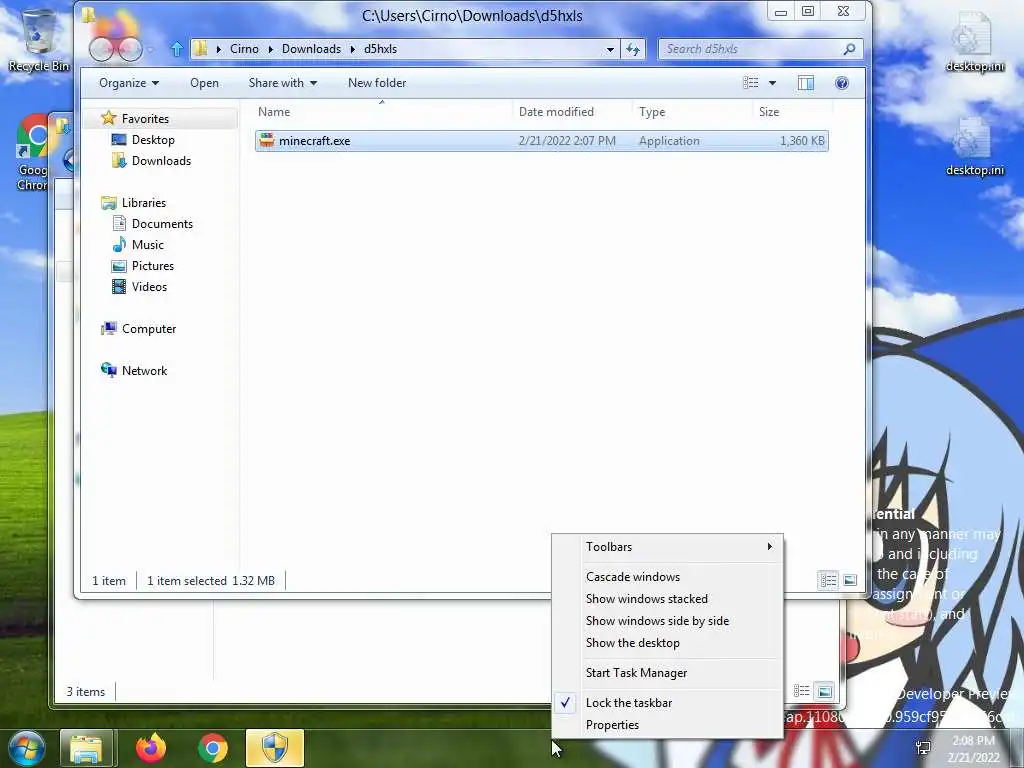Go up one folder level arrow
Viewport: 1024px width, 768px height.
176,49
